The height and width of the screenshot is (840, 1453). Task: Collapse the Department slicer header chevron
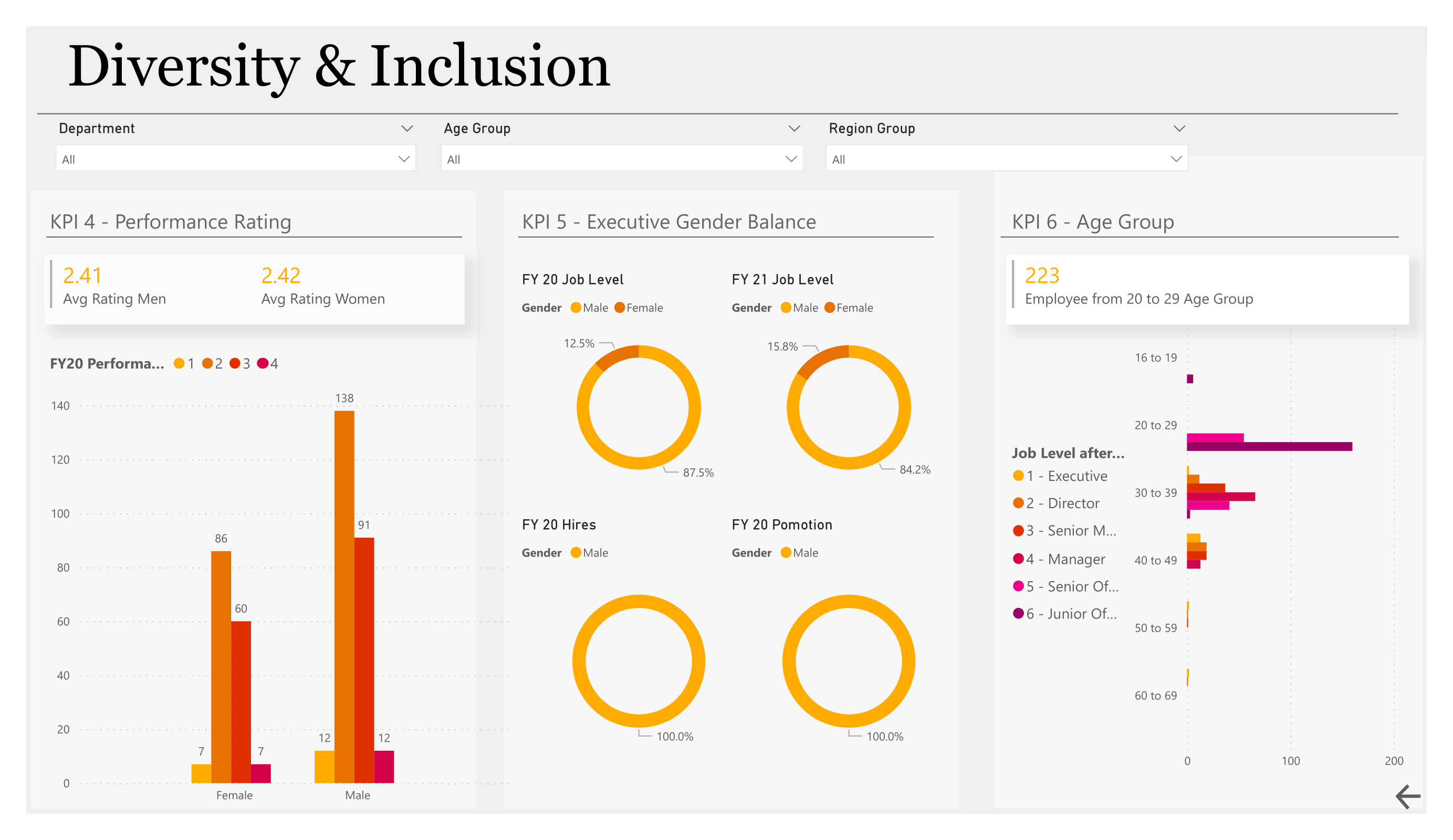407,129
